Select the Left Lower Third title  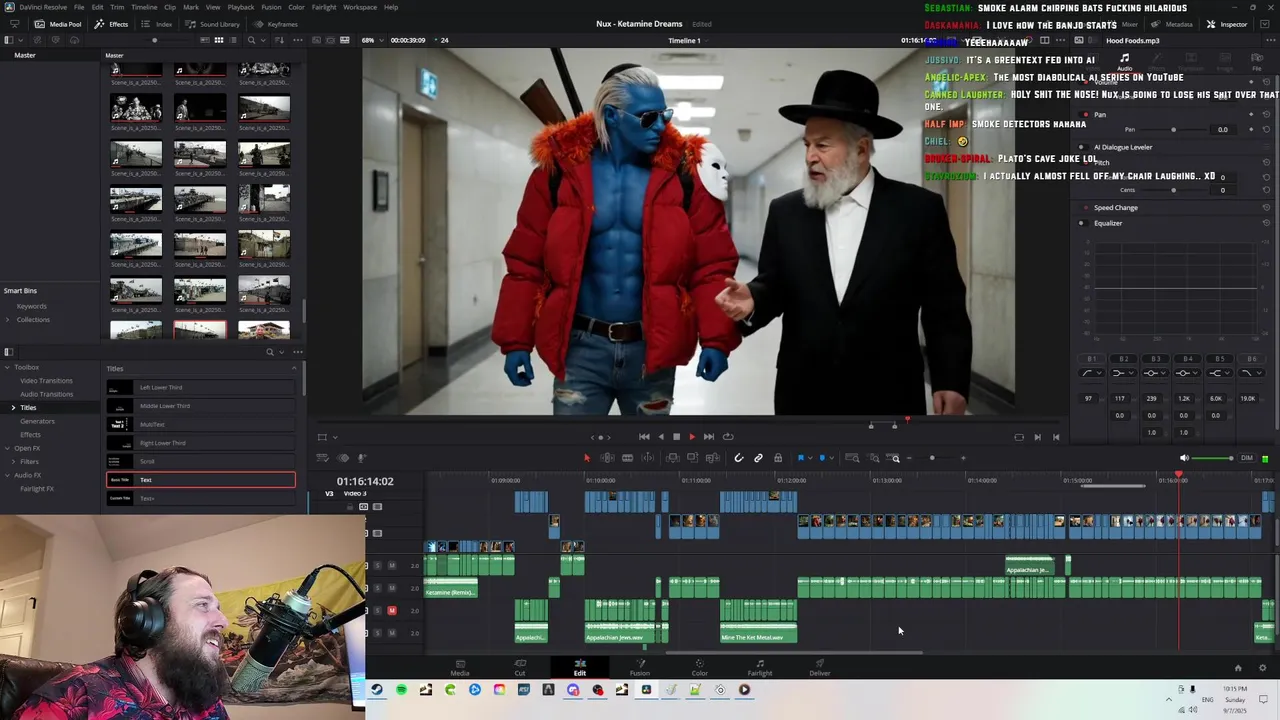point(200,387)
